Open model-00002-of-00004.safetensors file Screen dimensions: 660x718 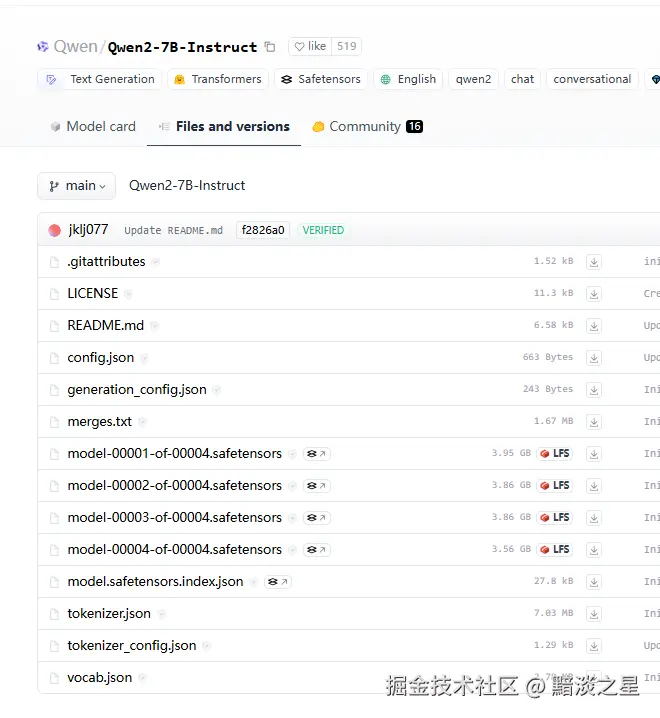pyautogui.click(x=175, y=486)
